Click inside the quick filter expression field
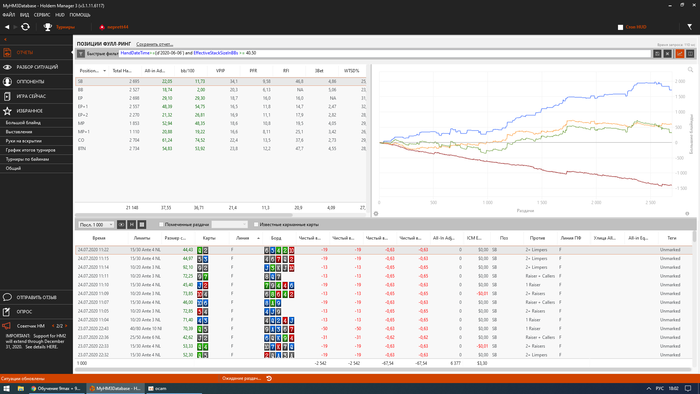Image resolution: width=700 pixels, height=394 pixels. coord(385,54)
